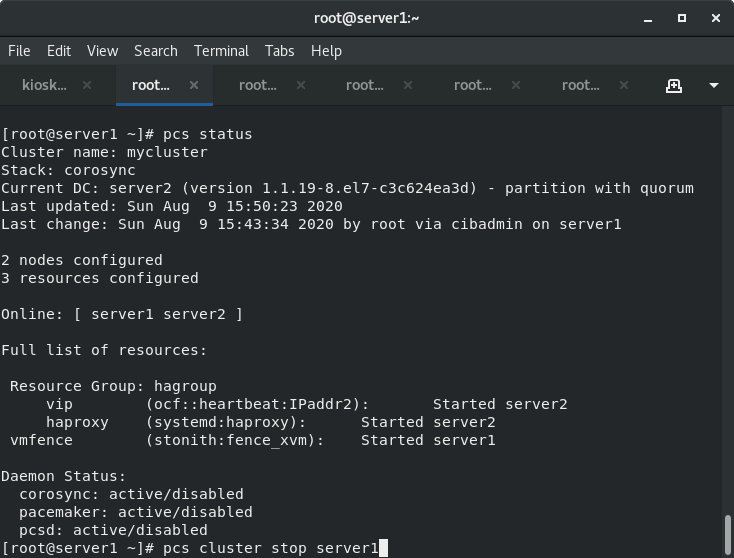
Task: Click the vip IPaddr2 resource line
Action: point(307,404)
